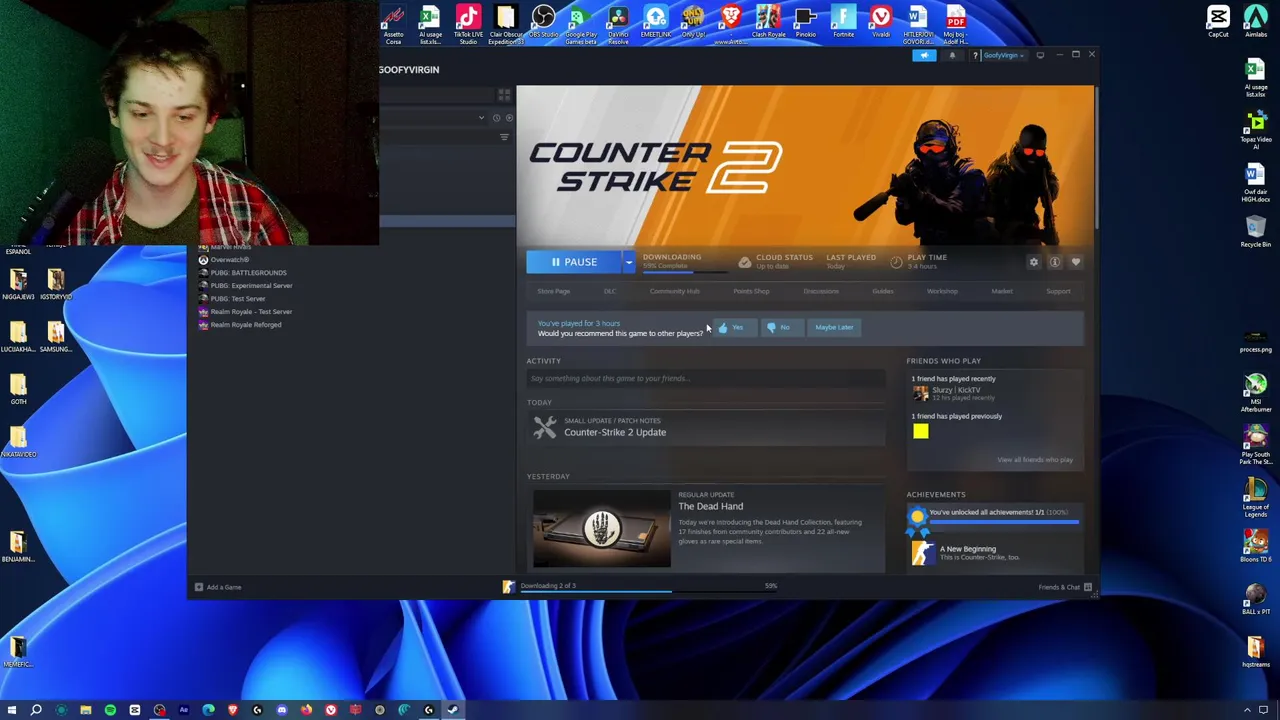Toggle library grid view icon

tap(504, 95)
